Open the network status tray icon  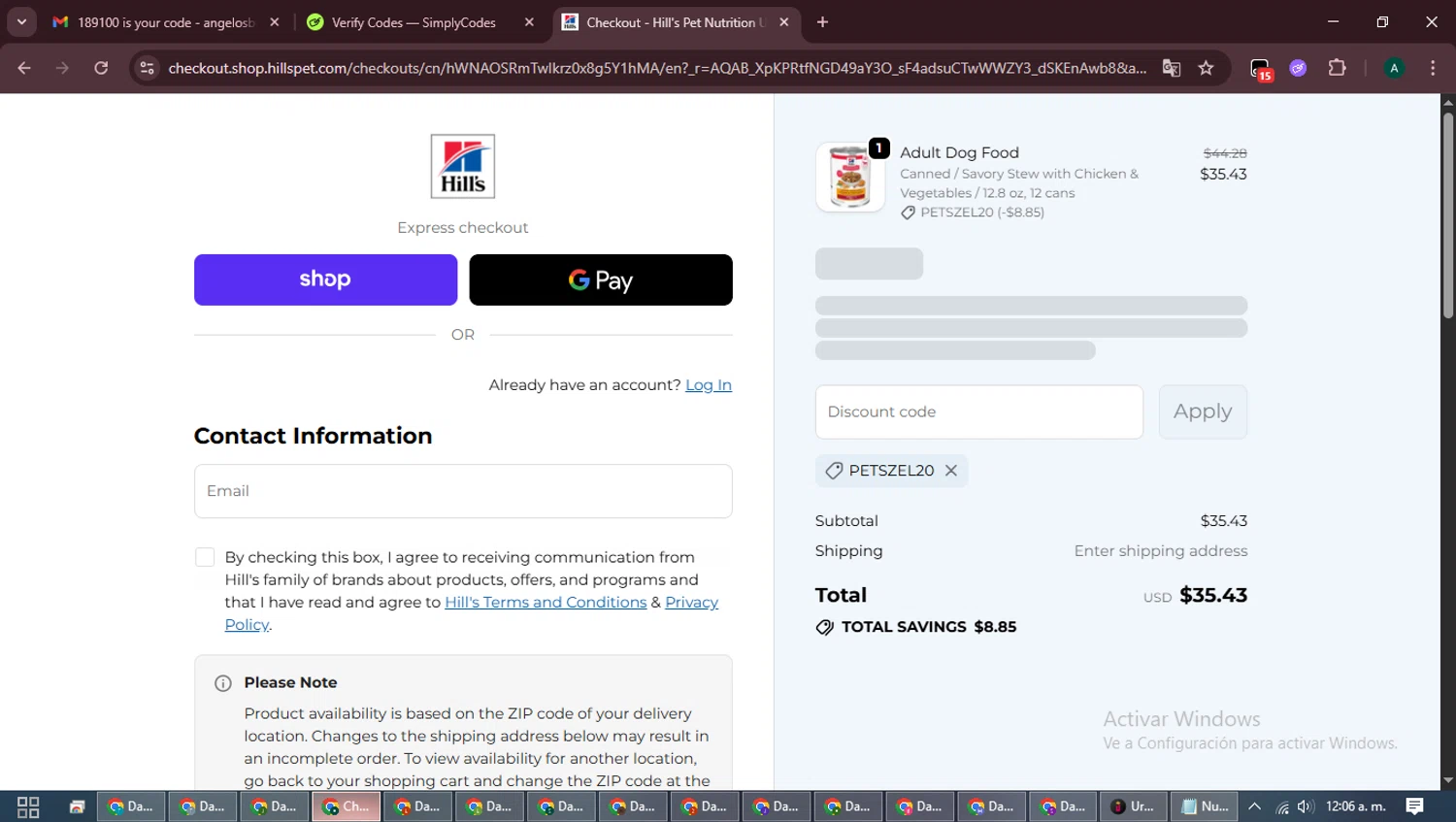(x=1282, y=806)
